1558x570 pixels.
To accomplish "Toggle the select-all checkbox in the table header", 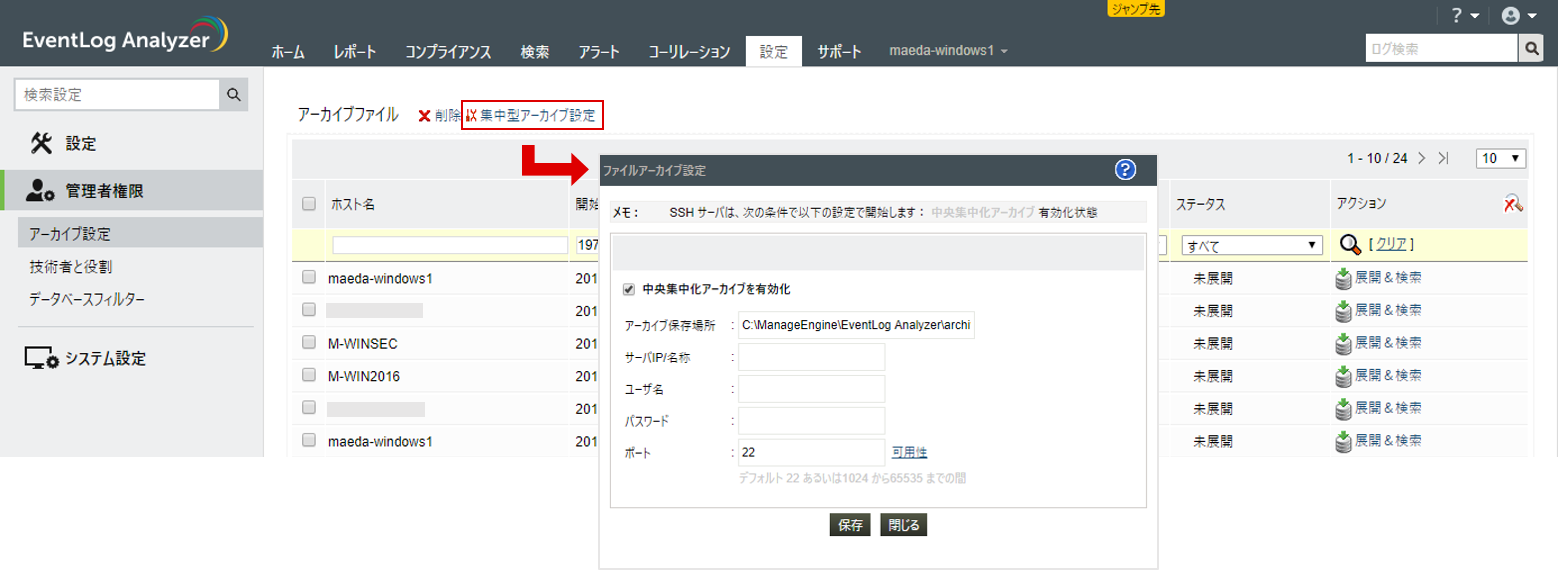I will pyautogui.click(x=309, y=204).
